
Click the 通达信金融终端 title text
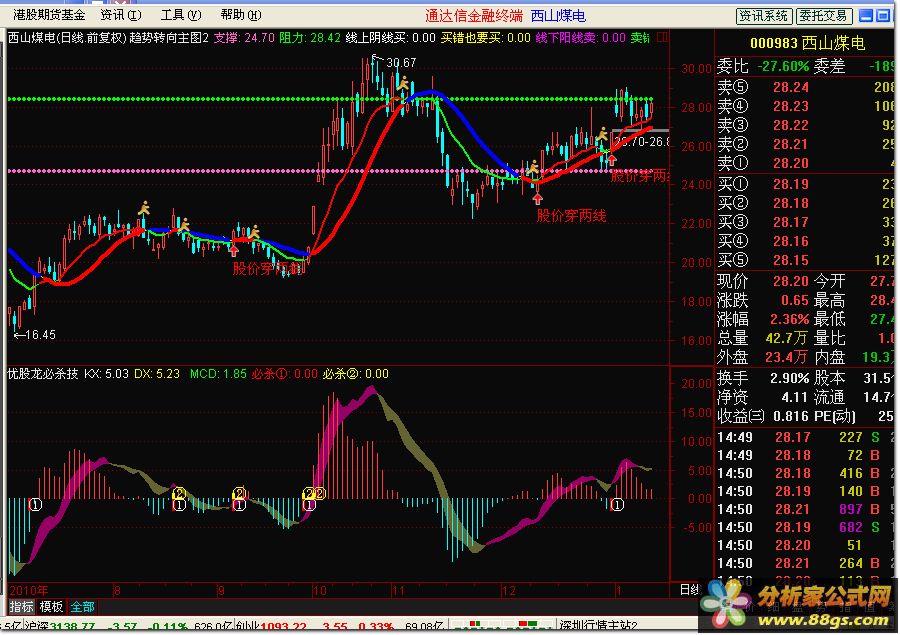(474, 16)
